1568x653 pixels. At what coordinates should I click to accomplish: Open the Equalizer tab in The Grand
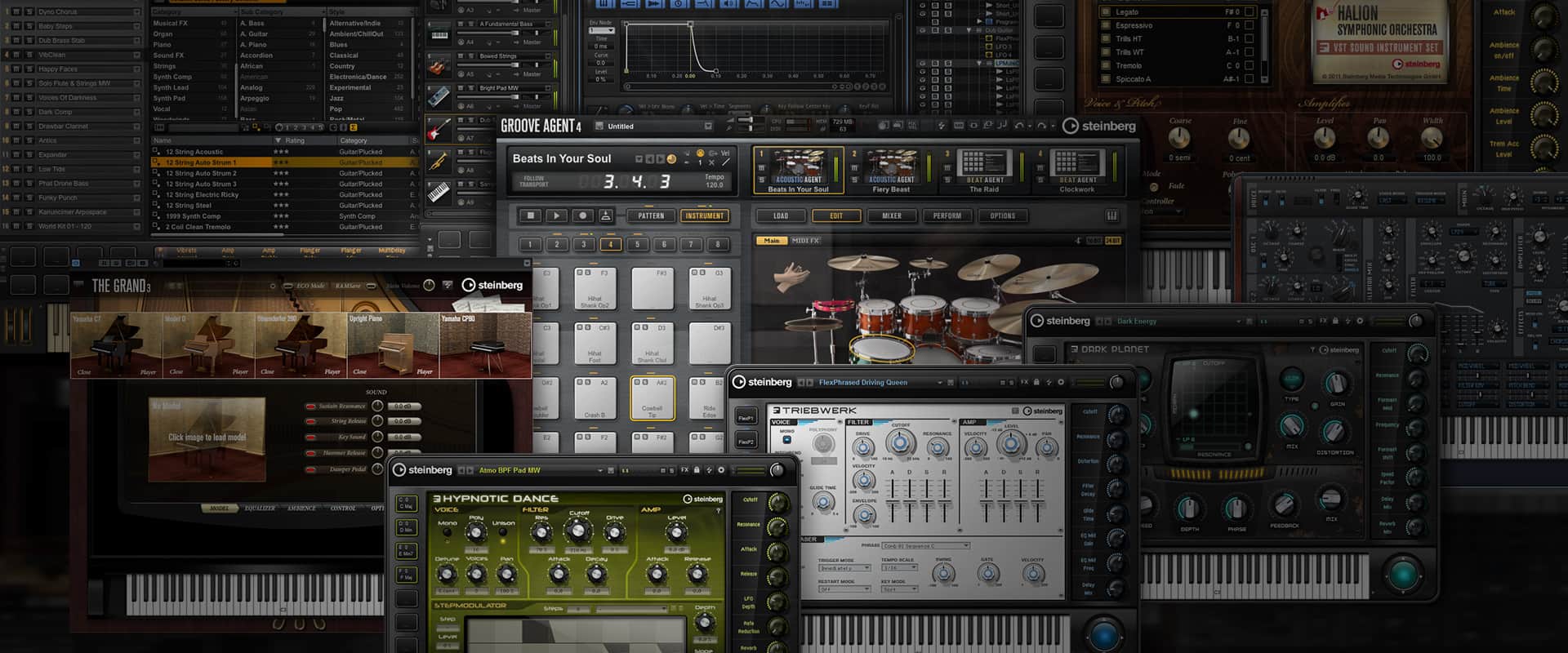[x=260, y=508]
